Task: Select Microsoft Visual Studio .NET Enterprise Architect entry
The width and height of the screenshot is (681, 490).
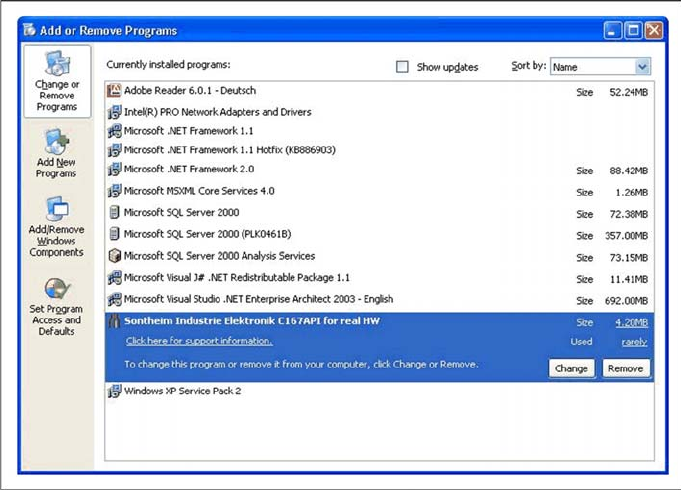Action: click(x=258, y=299)
